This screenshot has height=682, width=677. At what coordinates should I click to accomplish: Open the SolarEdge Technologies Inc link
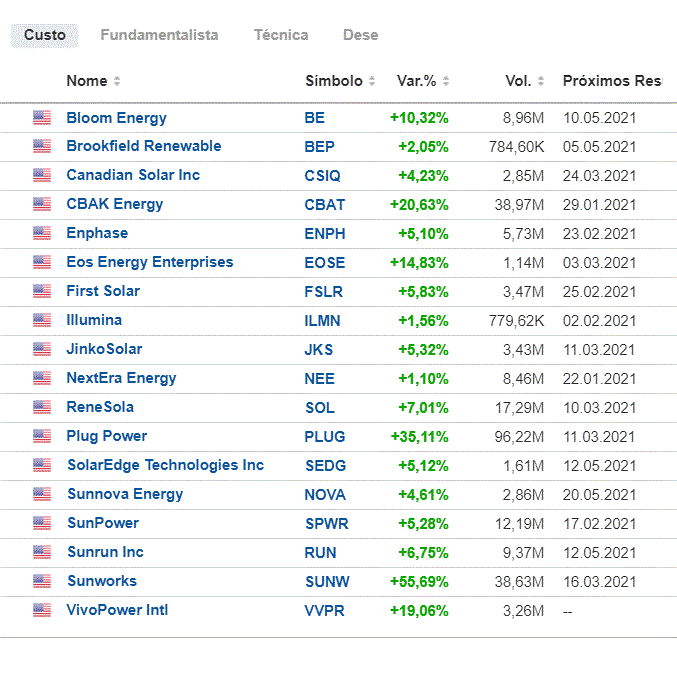(166, 465)
